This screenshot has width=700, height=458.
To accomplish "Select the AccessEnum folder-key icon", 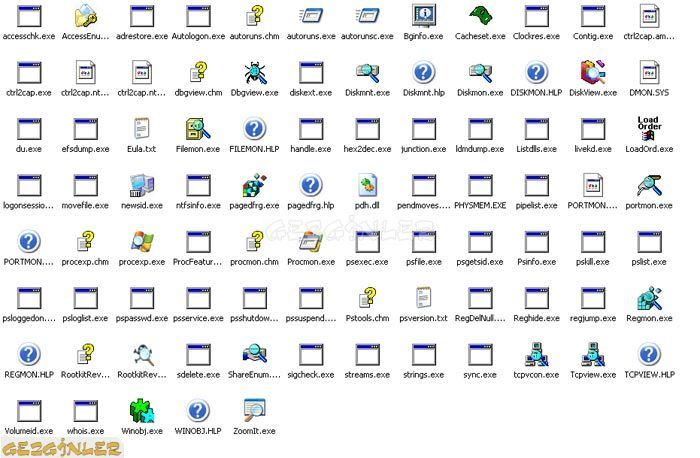I will pyautogui.click(x=85, y=16).
